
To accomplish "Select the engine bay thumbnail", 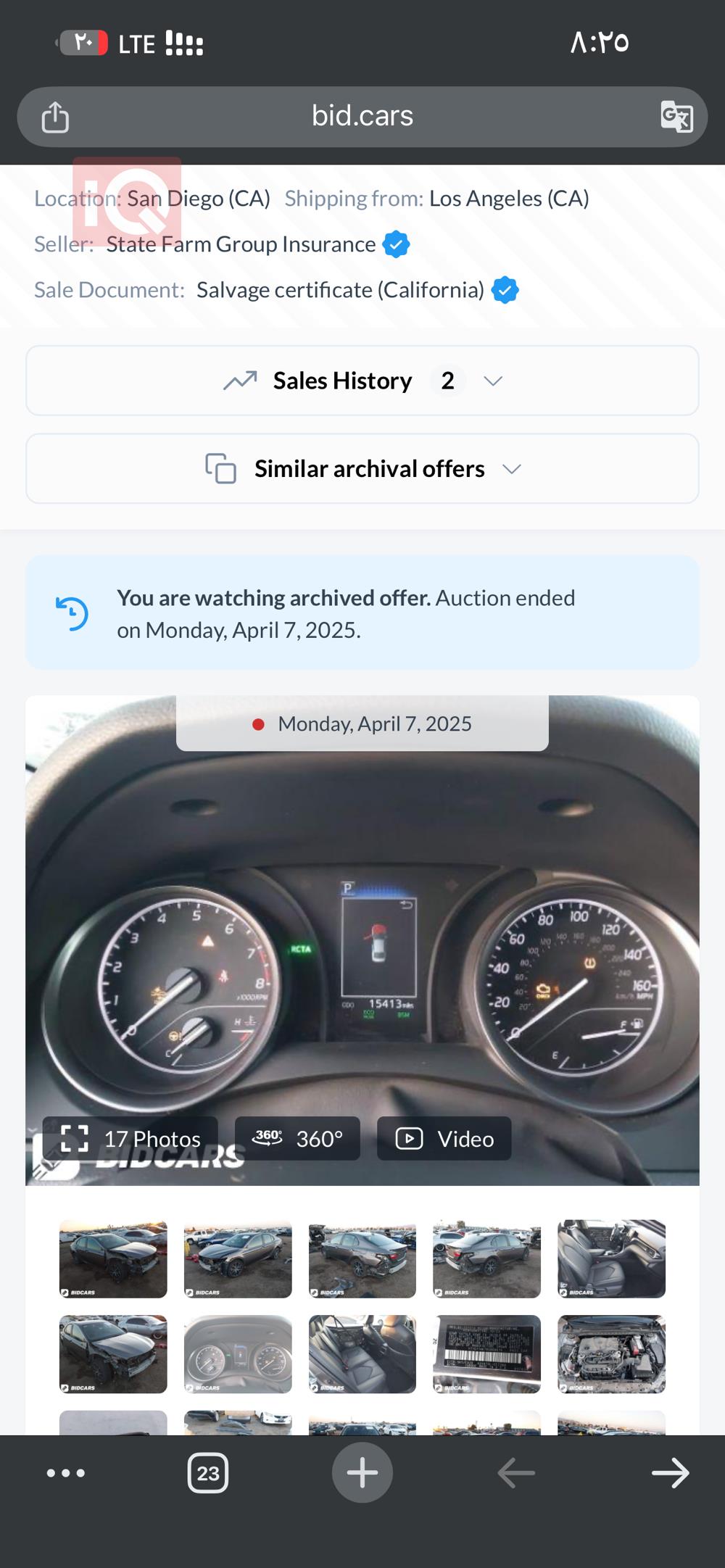I will [x=612, y=1354].
